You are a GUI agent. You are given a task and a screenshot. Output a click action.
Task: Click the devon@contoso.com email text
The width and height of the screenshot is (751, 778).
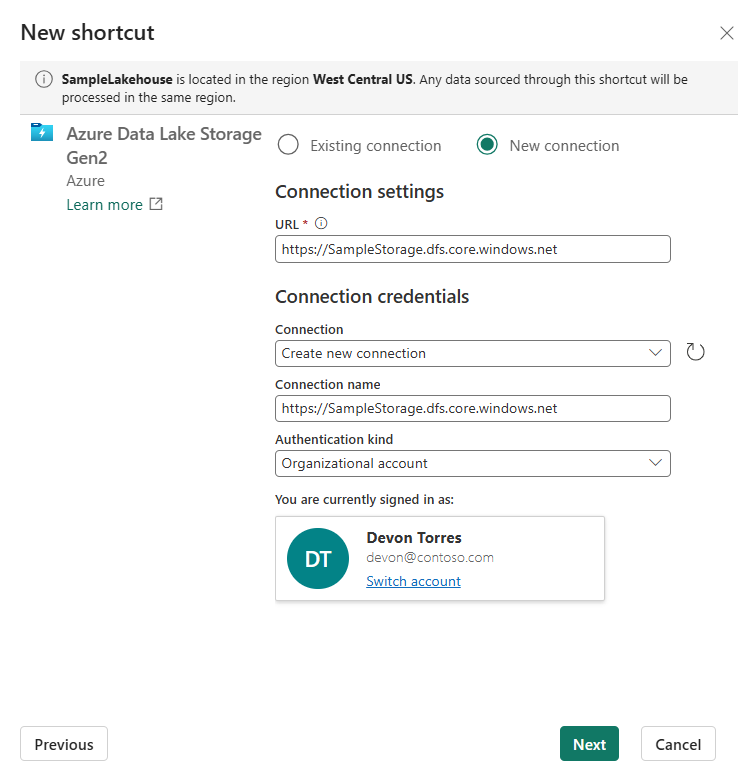[430, 558]
